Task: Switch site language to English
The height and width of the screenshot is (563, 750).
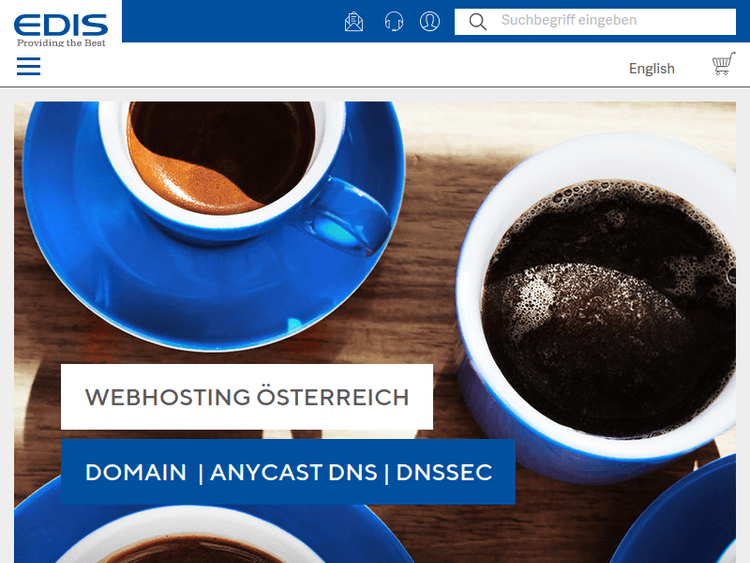Action: (x=651, y=68)
